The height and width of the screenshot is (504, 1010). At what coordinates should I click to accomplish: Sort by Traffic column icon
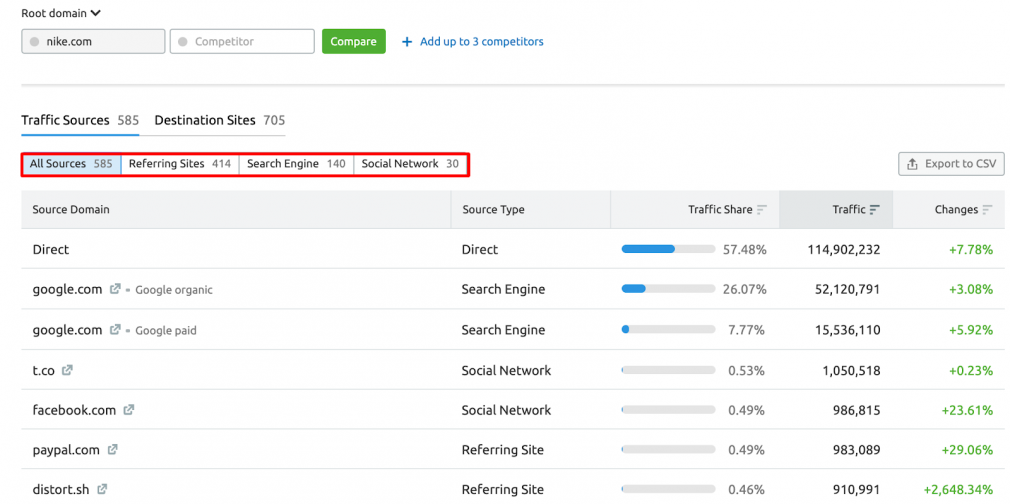[x=875, y=209]
